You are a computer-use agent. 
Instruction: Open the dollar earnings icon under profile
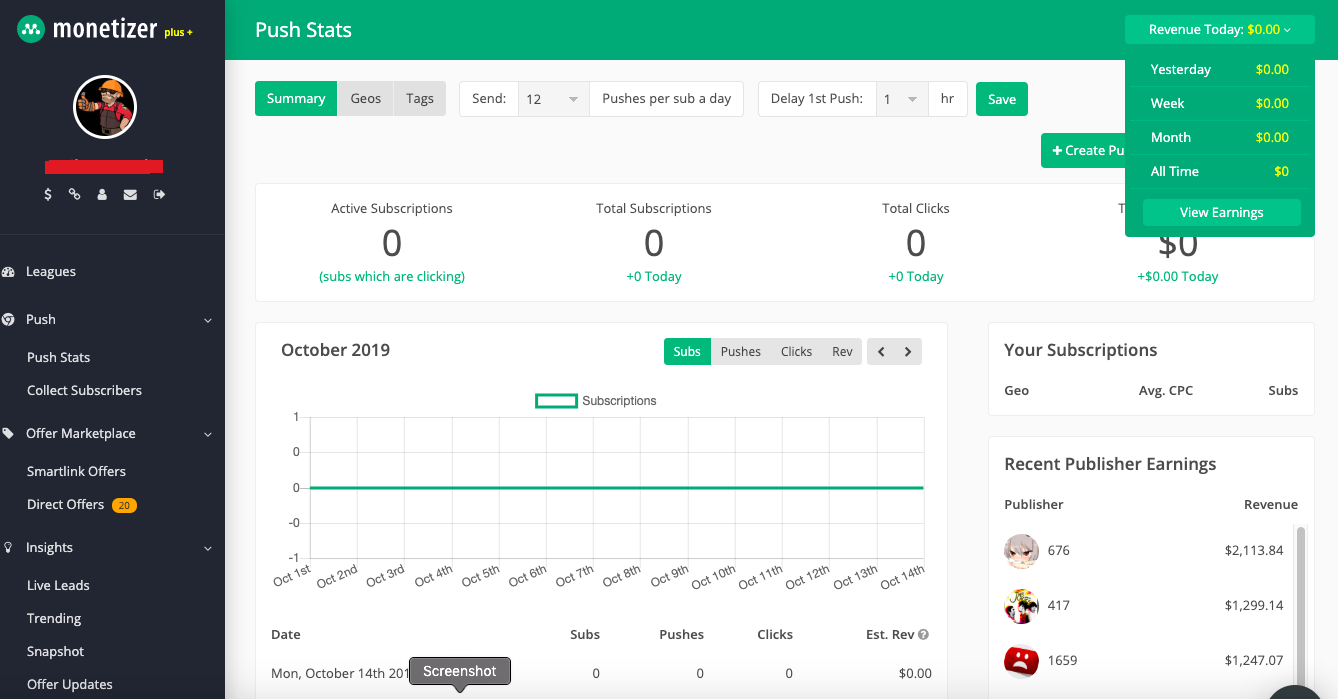pyautogui.click(x=48, y=194)
